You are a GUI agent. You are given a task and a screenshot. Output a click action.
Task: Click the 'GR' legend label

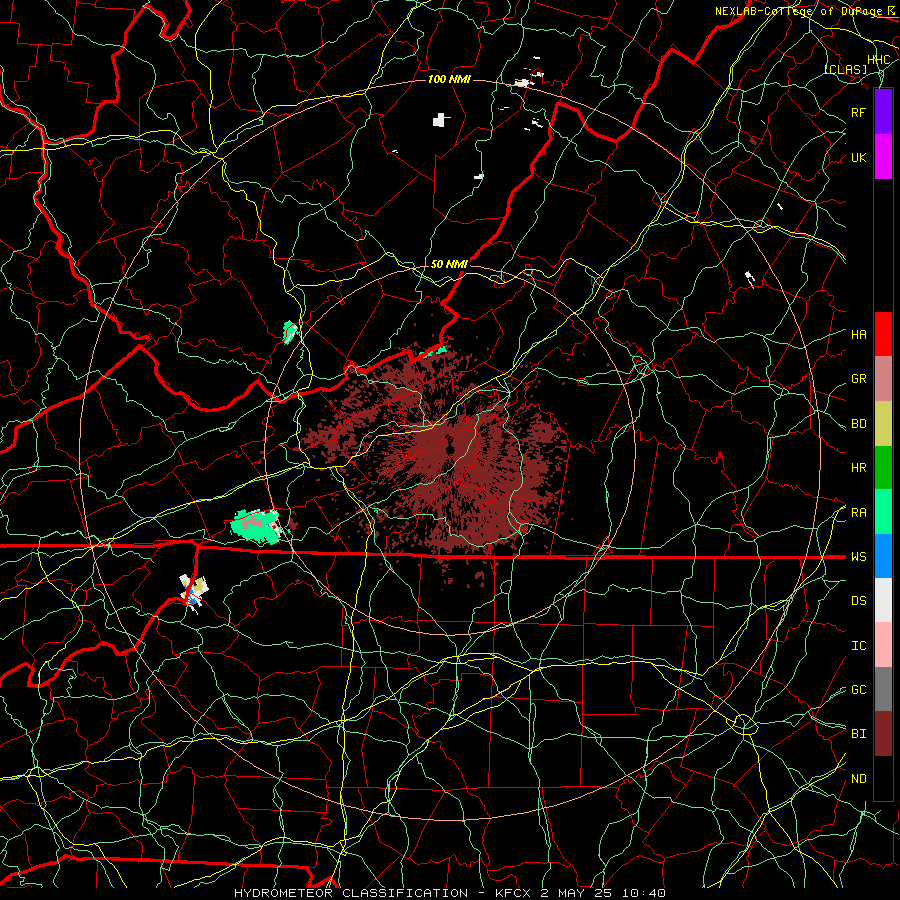click(x=859, y=379)
